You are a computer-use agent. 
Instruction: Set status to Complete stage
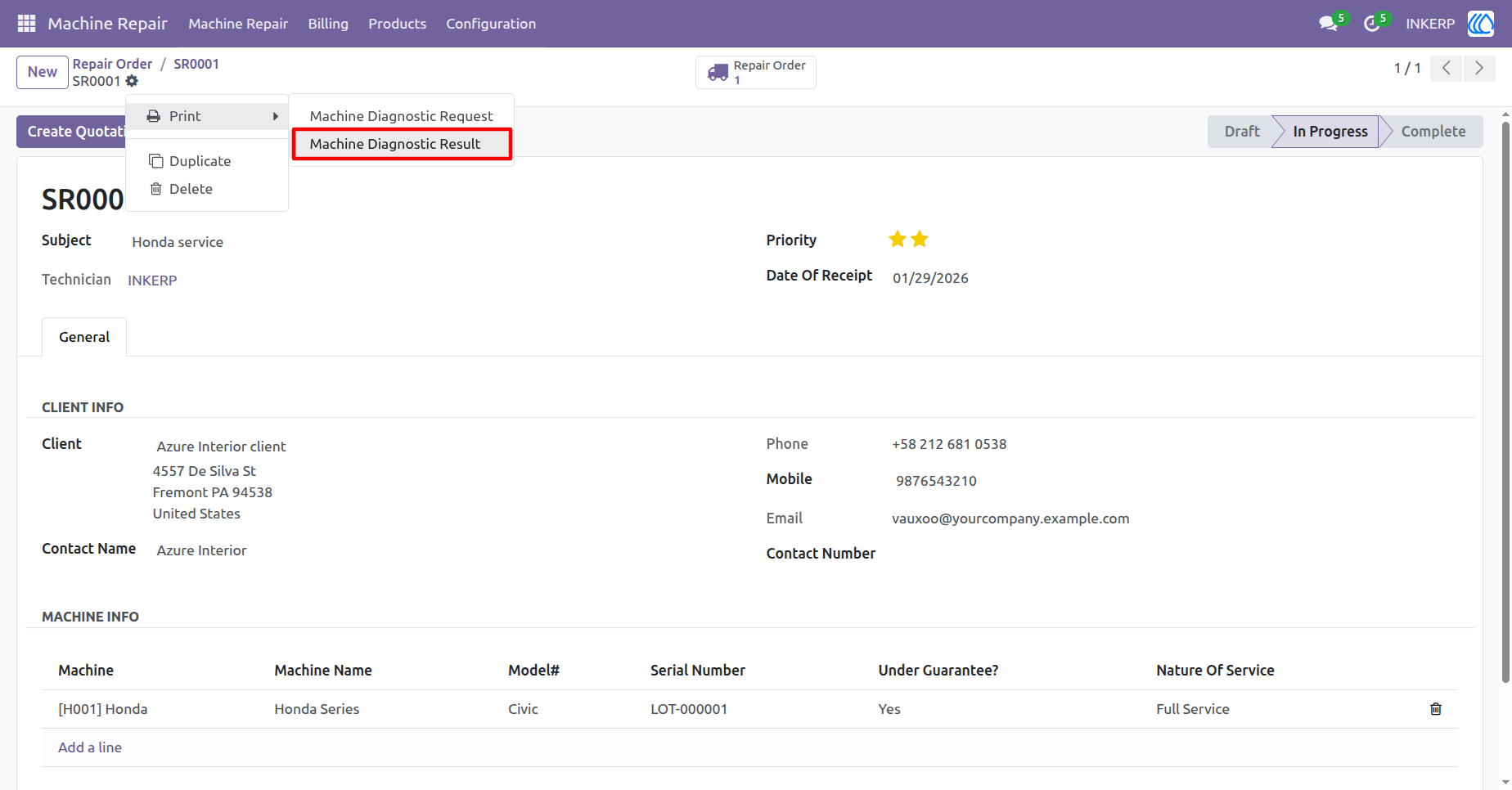click(x=1433, y=132)
